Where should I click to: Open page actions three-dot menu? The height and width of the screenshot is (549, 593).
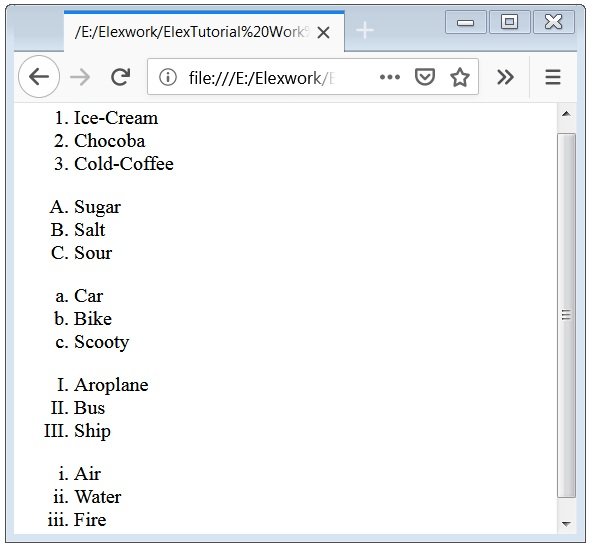coord(390,77)
